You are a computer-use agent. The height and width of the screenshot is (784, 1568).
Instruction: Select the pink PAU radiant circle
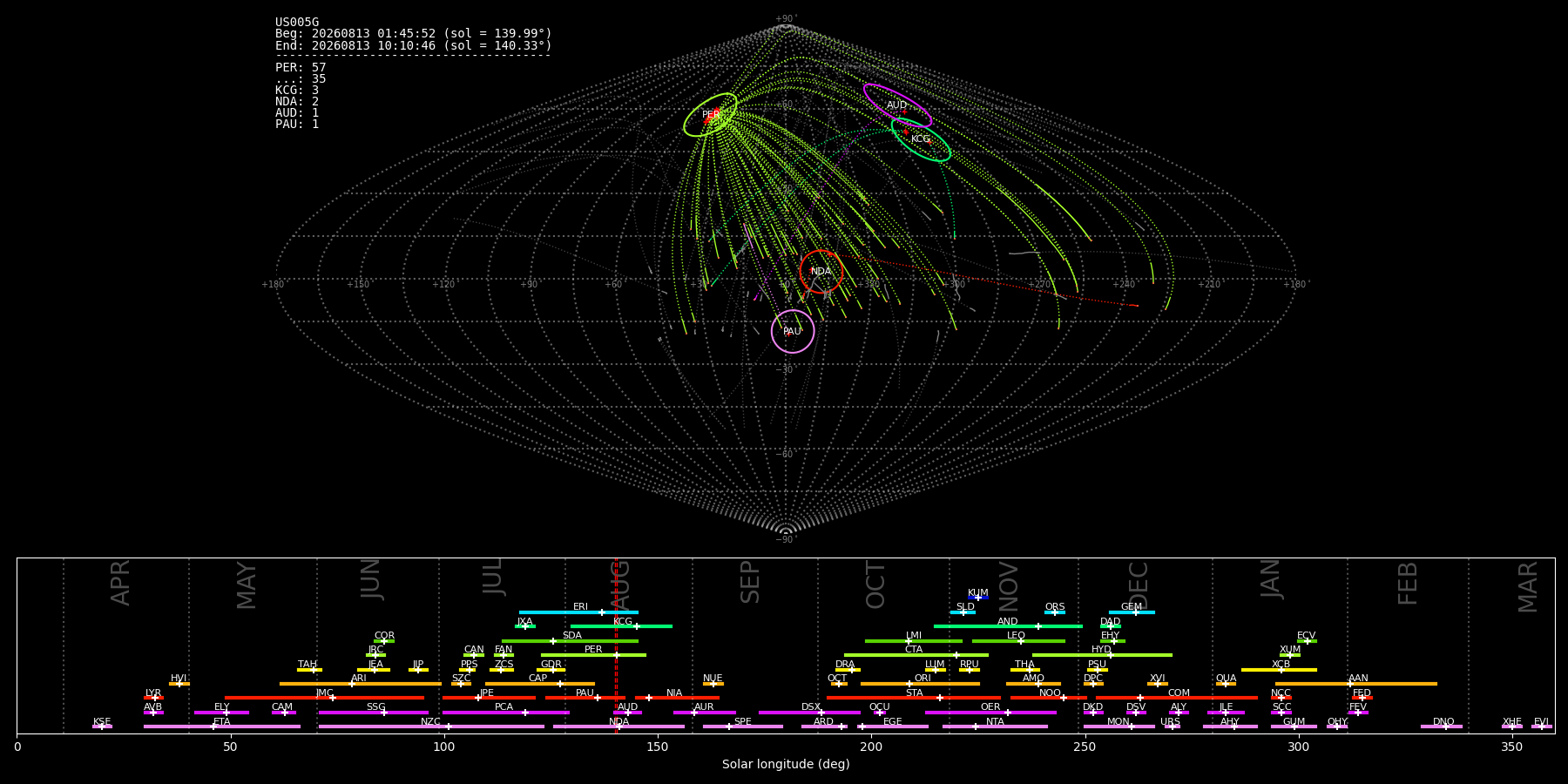793,331
